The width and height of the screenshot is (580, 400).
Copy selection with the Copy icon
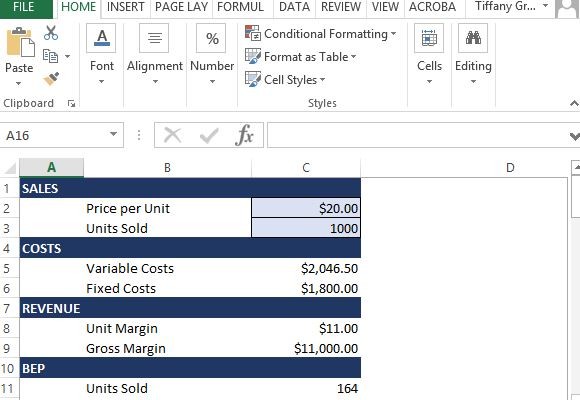point(50,56)
